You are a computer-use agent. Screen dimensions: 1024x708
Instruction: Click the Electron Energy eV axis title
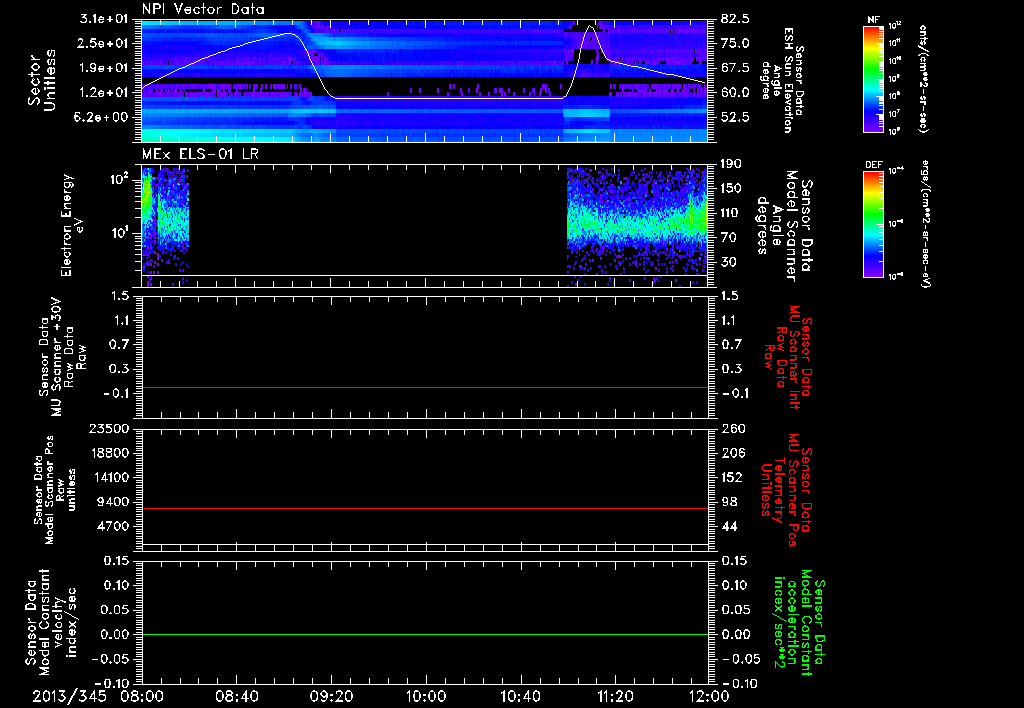(71, 225)
